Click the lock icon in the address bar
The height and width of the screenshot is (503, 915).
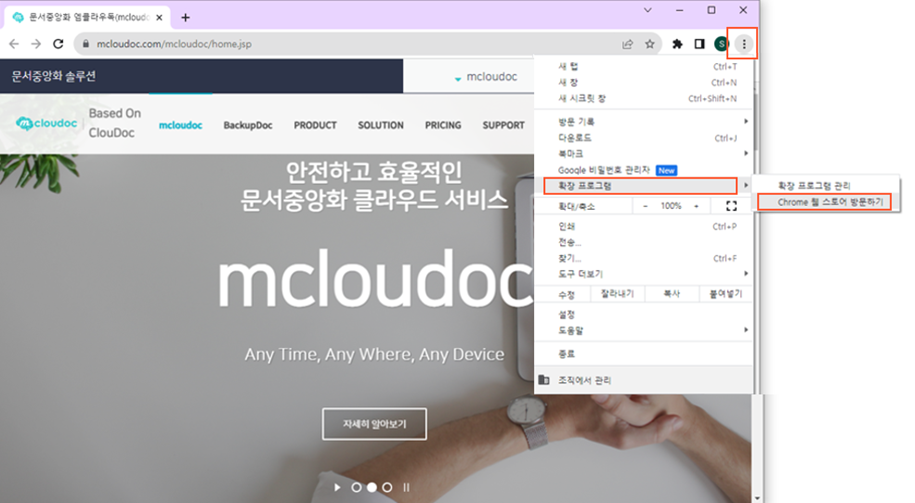pyautogui.click(x=86, y=44)
